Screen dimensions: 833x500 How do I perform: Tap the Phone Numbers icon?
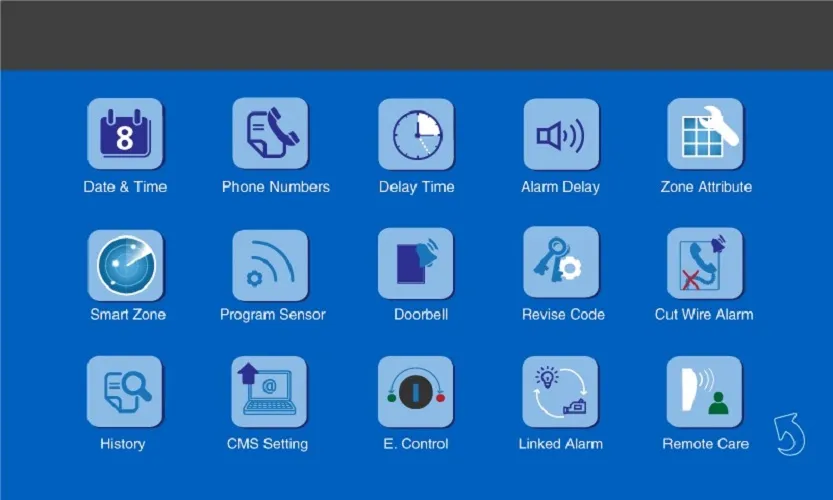point(270,135)
